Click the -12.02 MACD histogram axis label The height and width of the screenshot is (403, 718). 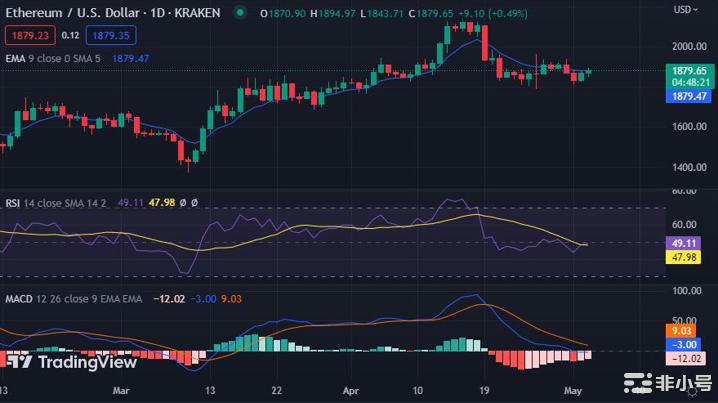click(x=690, y=358)
